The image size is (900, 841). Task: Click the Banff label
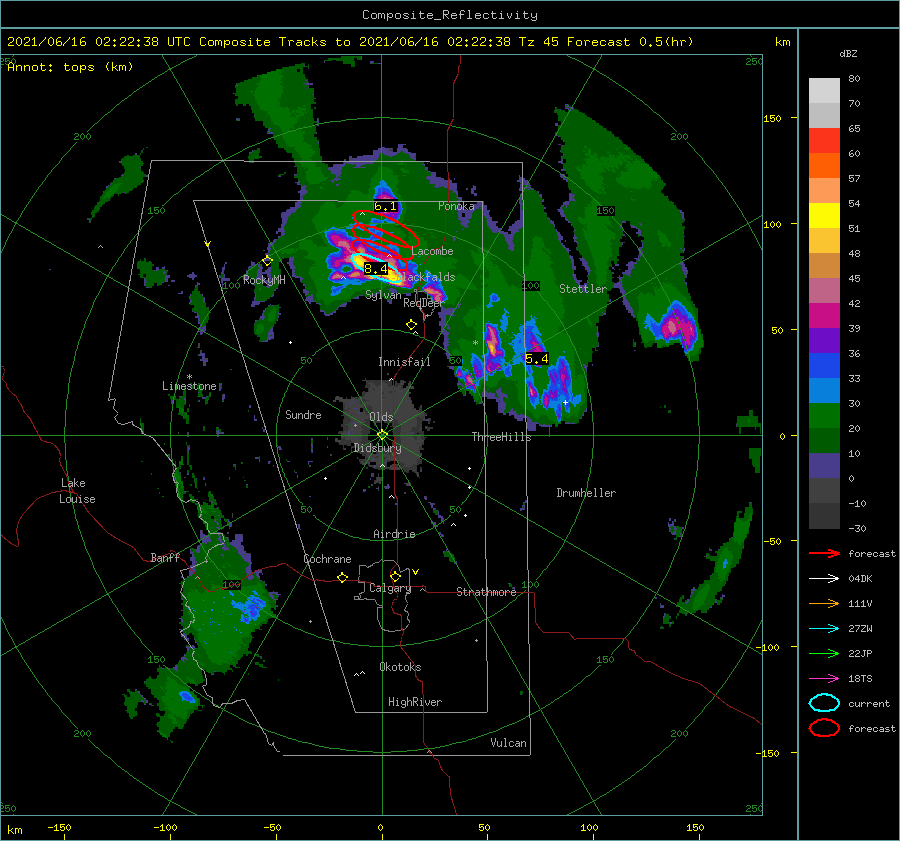click(165, 557)
